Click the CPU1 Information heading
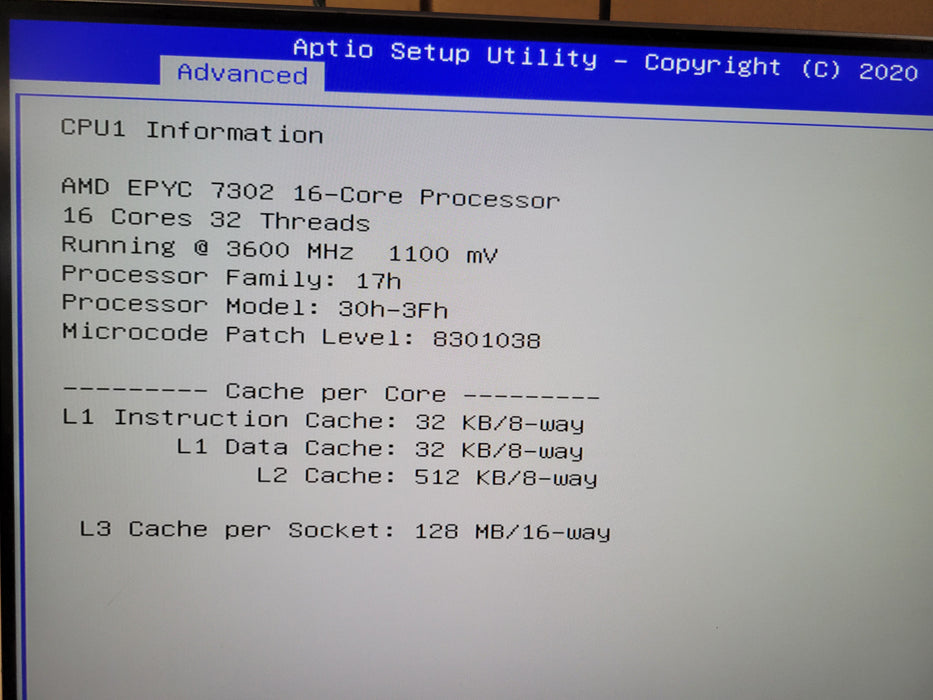The height and width of the screenshot is (700, 933). pos(192,131)
